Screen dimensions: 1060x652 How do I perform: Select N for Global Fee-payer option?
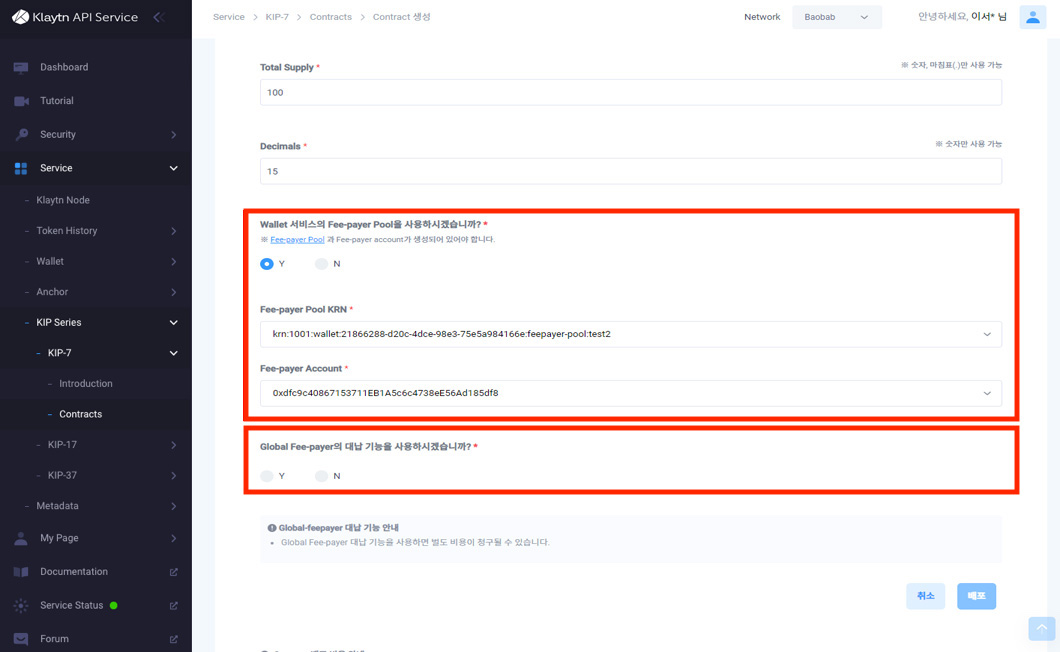(x=321, y=476)
